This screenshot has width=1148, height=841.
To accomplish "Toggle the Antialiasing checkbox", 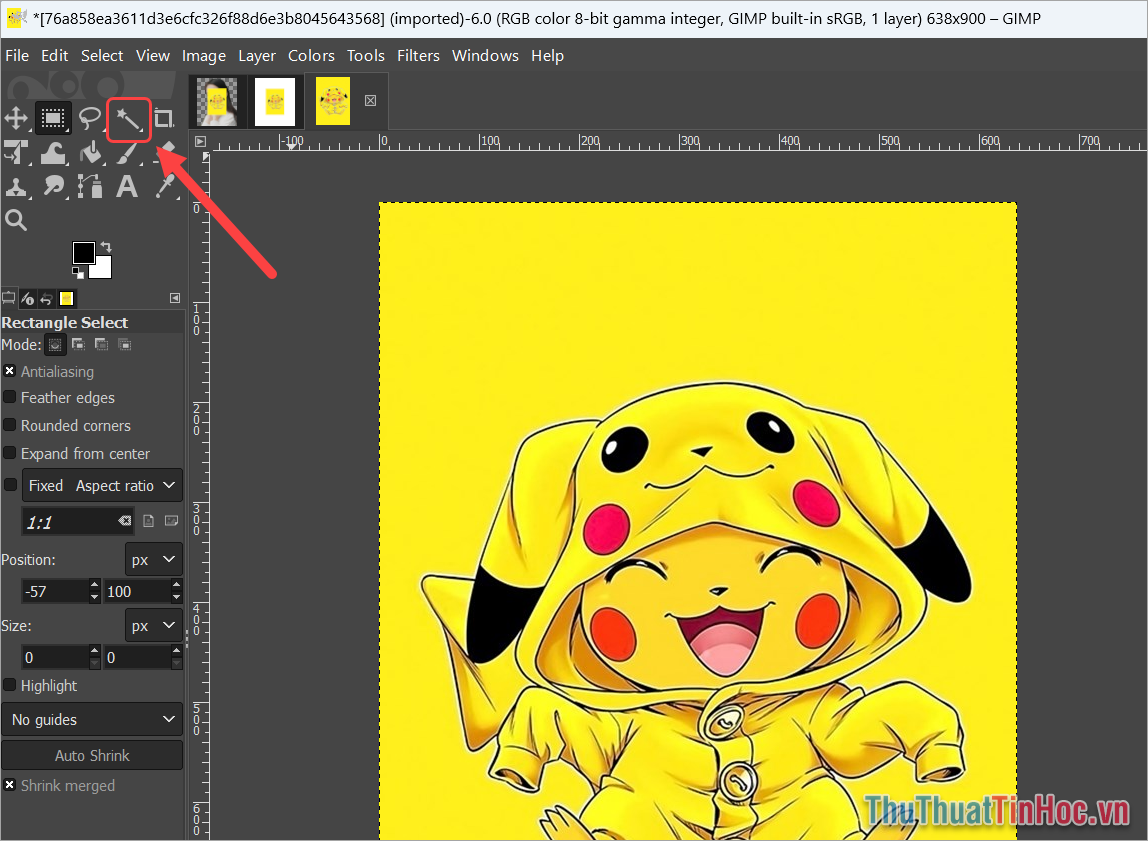I will (x=10, y=371).
